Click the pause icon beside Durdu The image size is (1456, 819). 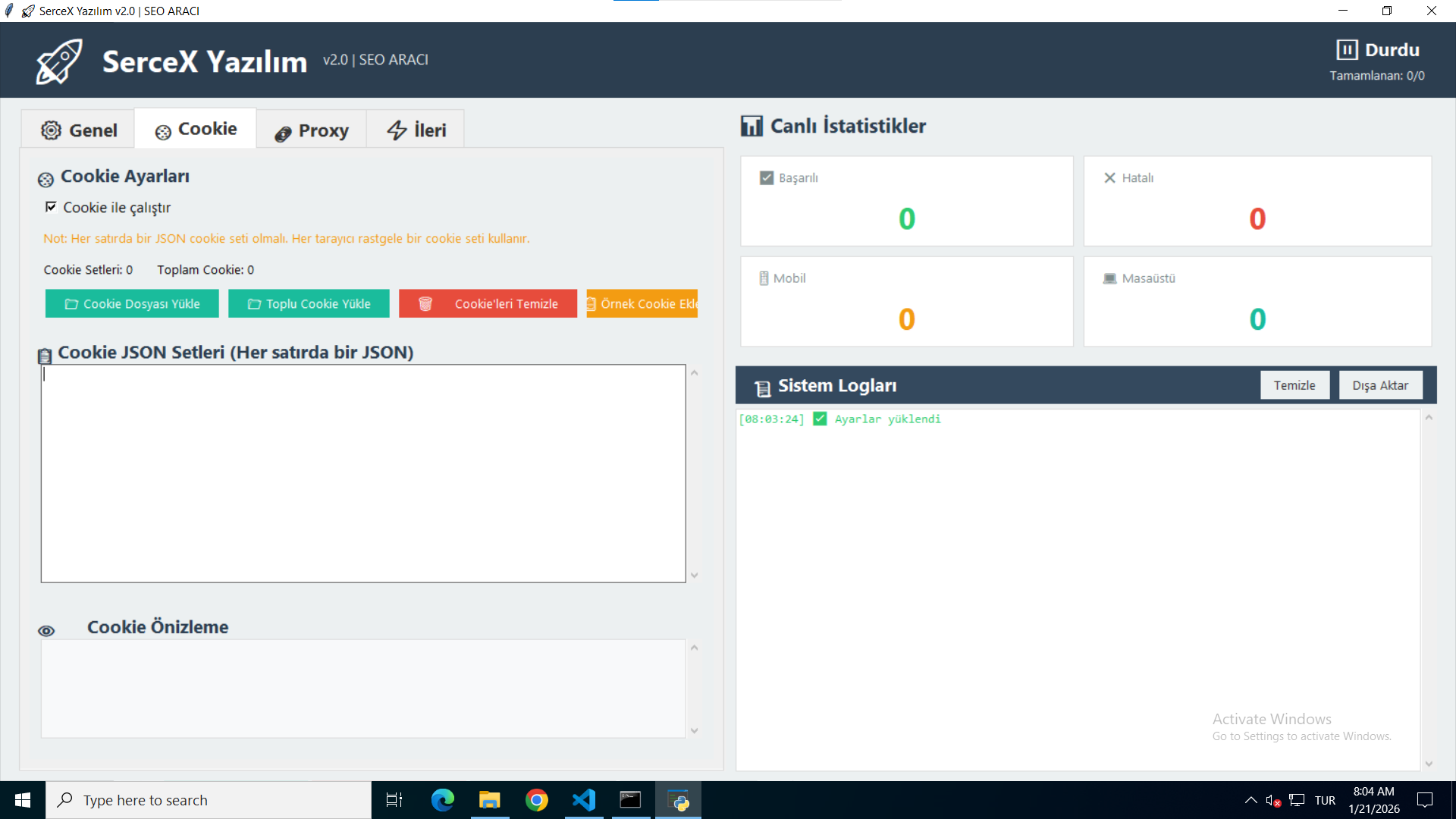pyautogui.click(x=1347, y=50)
